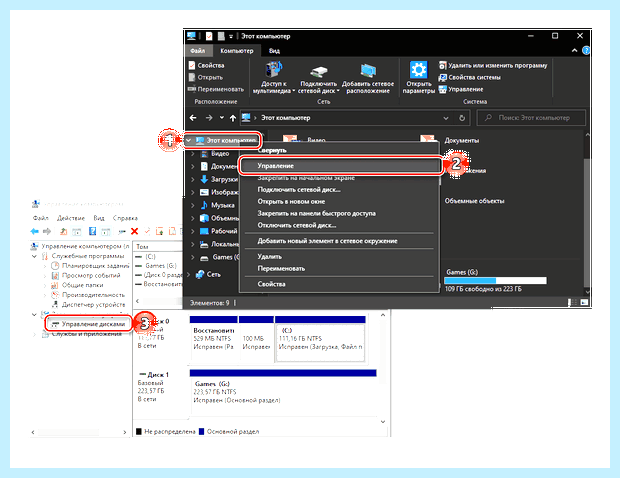Choose 'Переименовать' in context menu
Viewport: 620px width, 478px height.
[x=281, y=268]
